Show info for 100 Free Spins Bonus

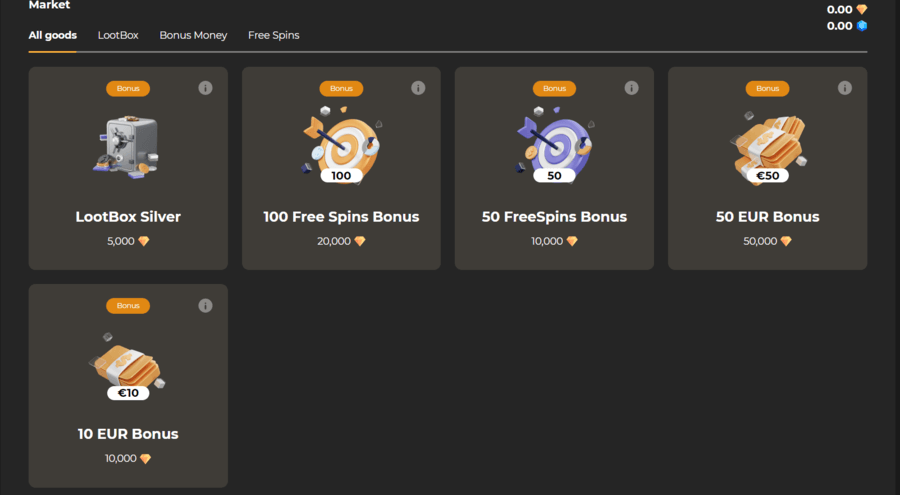[418, 88]
